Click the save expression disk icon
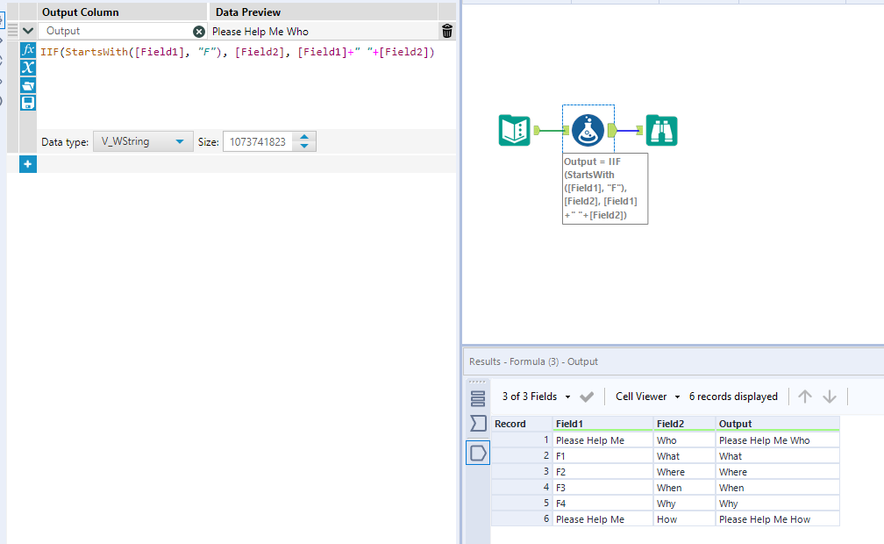This screenshot has height=544, width=884. (28, 102)
